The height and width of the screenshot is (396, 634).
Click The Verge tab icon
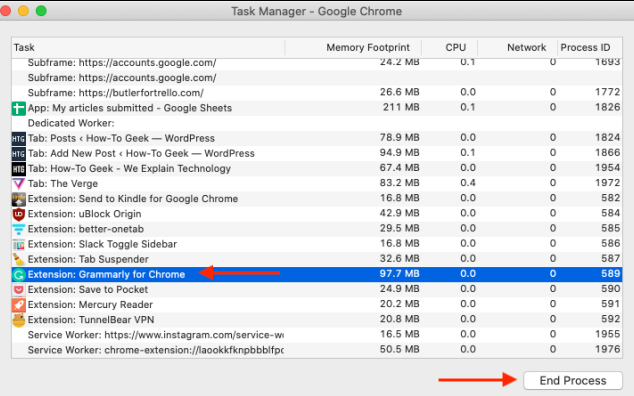(19, 184)
